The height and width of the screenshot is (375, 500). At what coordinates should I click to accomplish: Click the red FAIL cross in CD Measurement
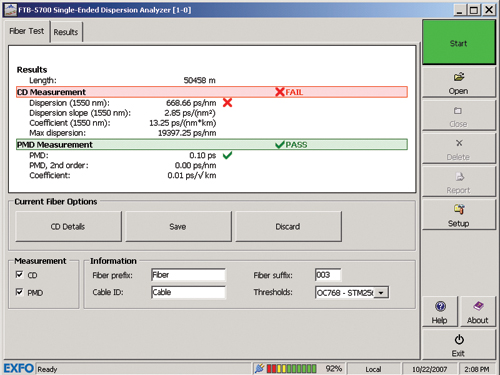pyautogui.click(x=280, y=92)
